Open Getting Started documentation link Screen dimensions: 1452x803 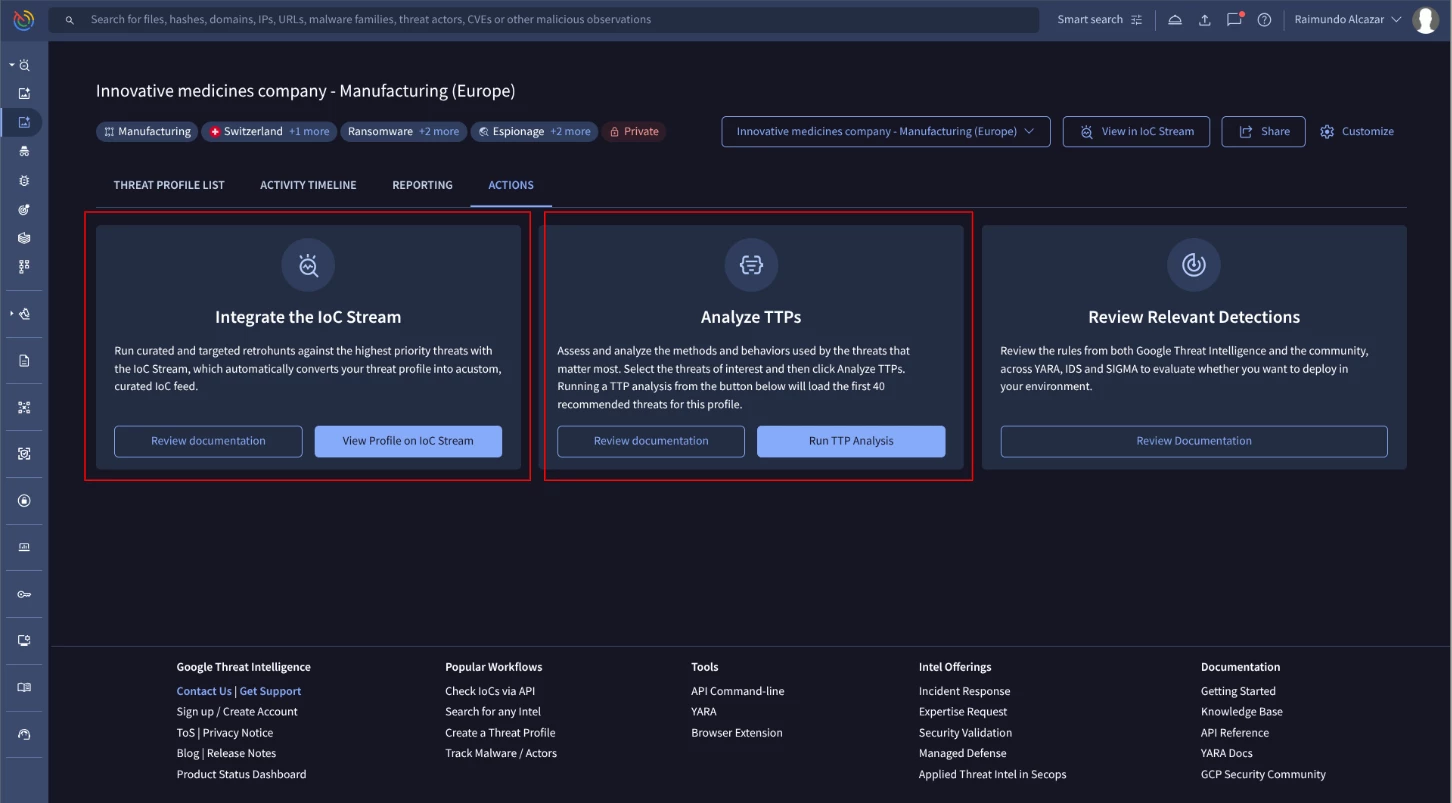pos(1238,691)
